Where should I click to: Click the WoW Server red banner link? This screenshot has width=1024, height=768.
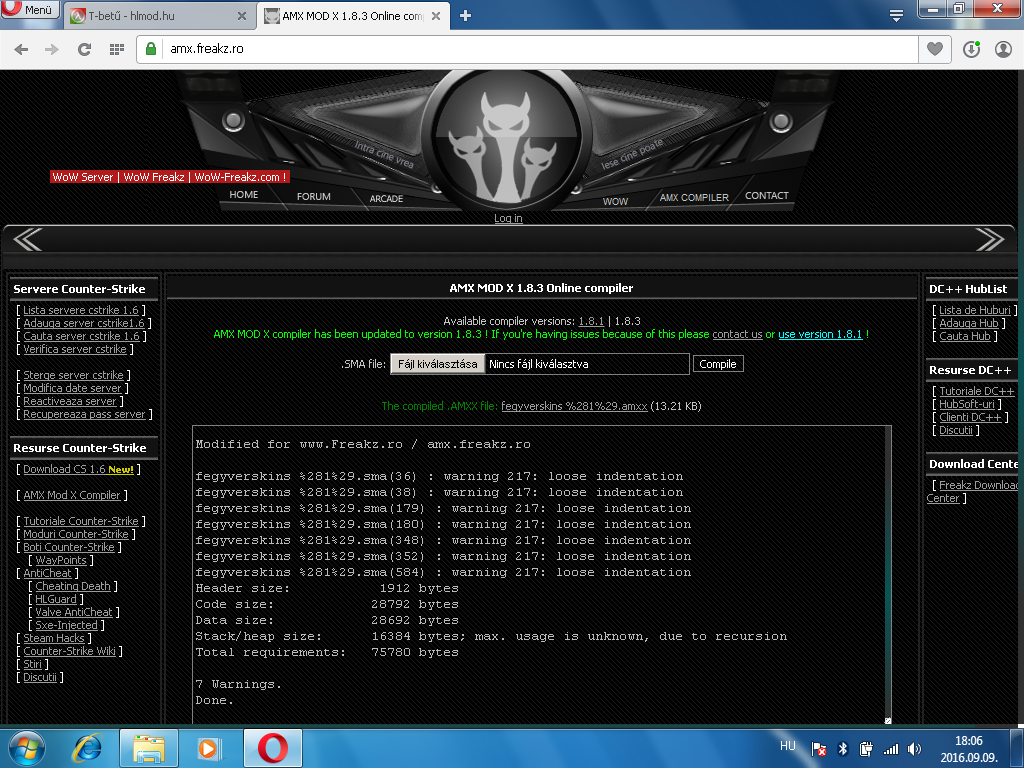[170, 177]
